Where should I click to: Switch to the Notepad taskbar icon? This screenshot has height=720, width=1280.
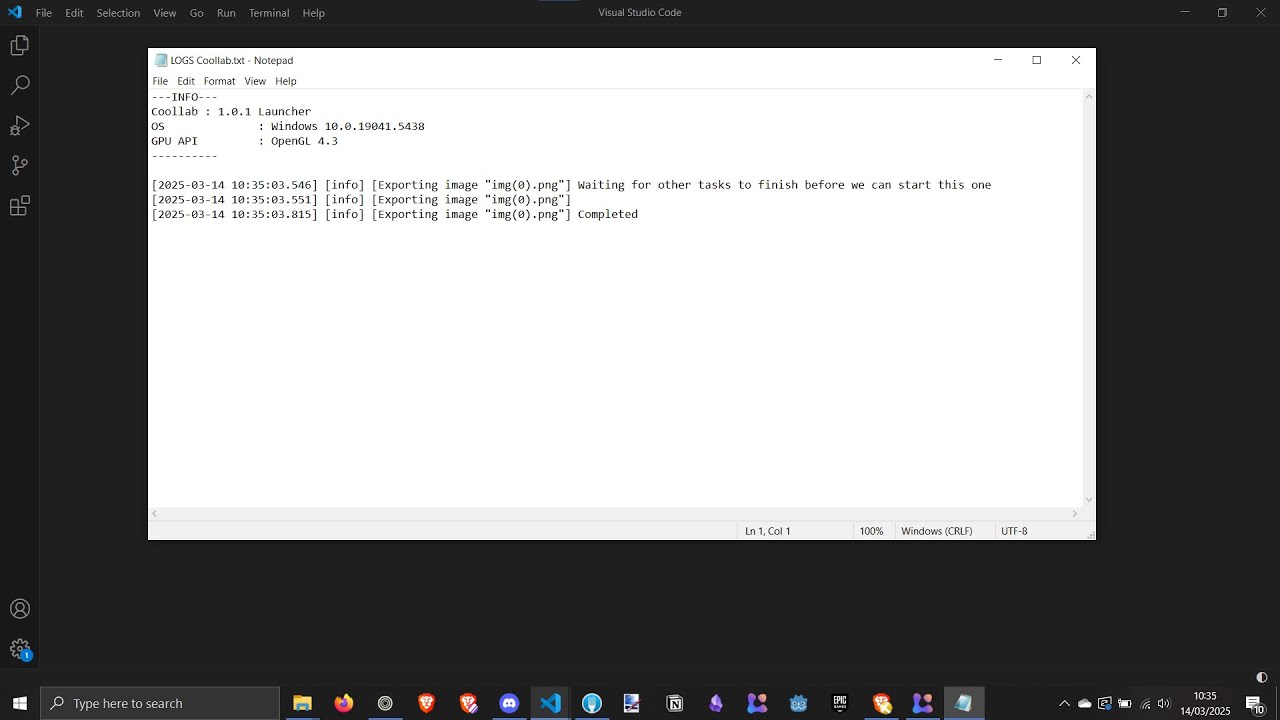click(964, 703)
